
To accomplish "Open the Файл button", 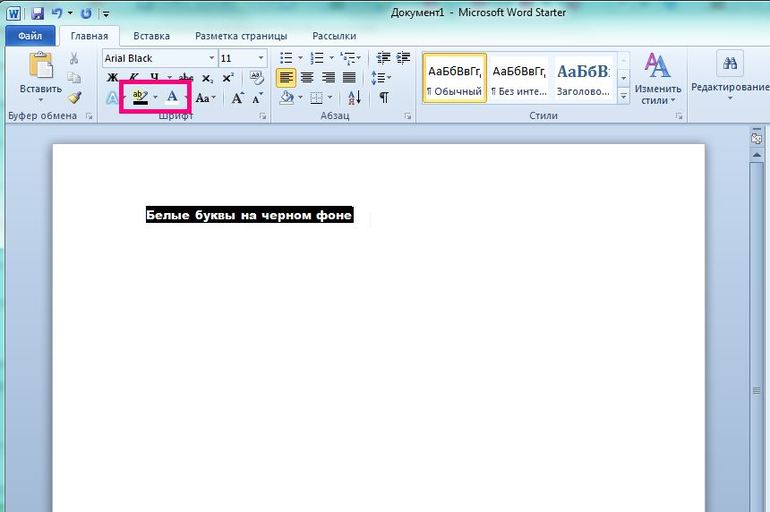I will click(x=29, y=36).
